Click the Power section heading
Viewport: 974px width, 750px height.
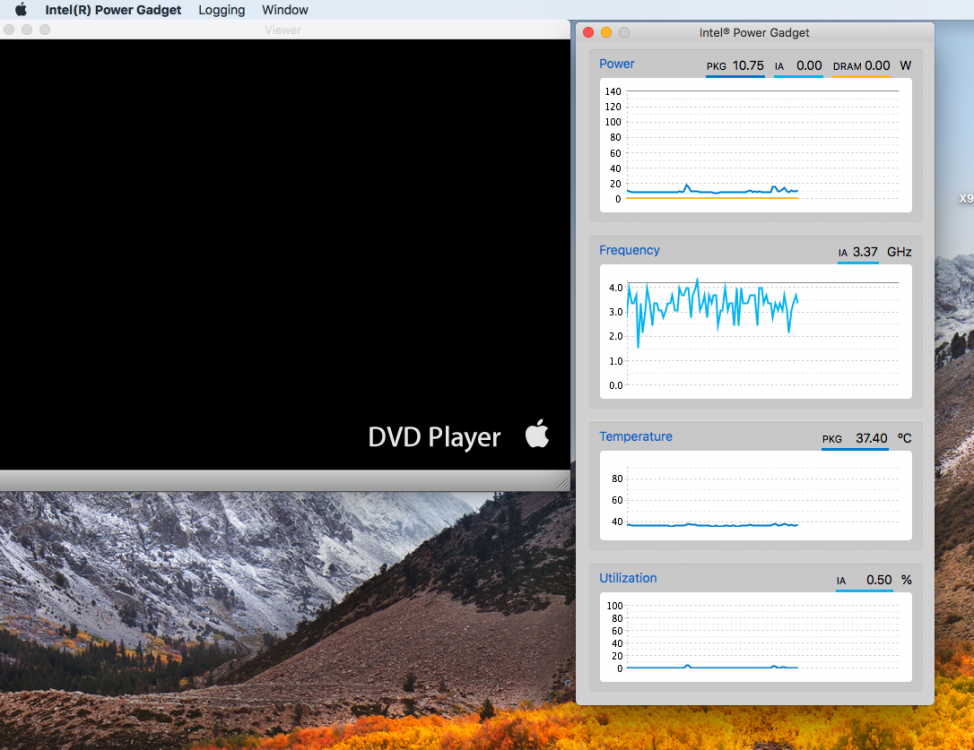[617, 63]
